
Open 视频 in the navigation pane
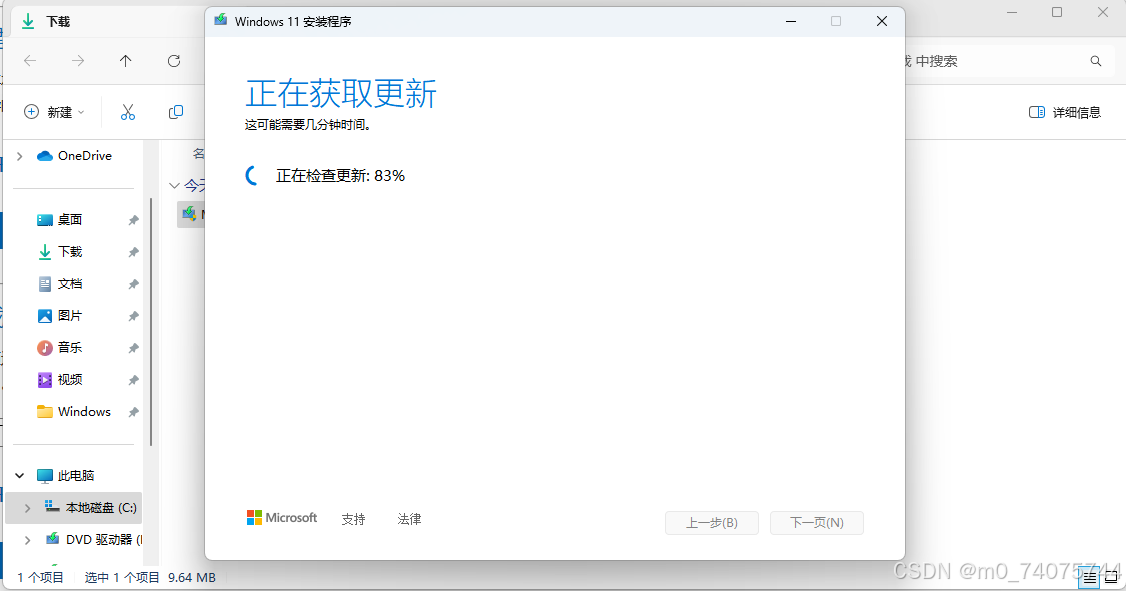(60, 379)
